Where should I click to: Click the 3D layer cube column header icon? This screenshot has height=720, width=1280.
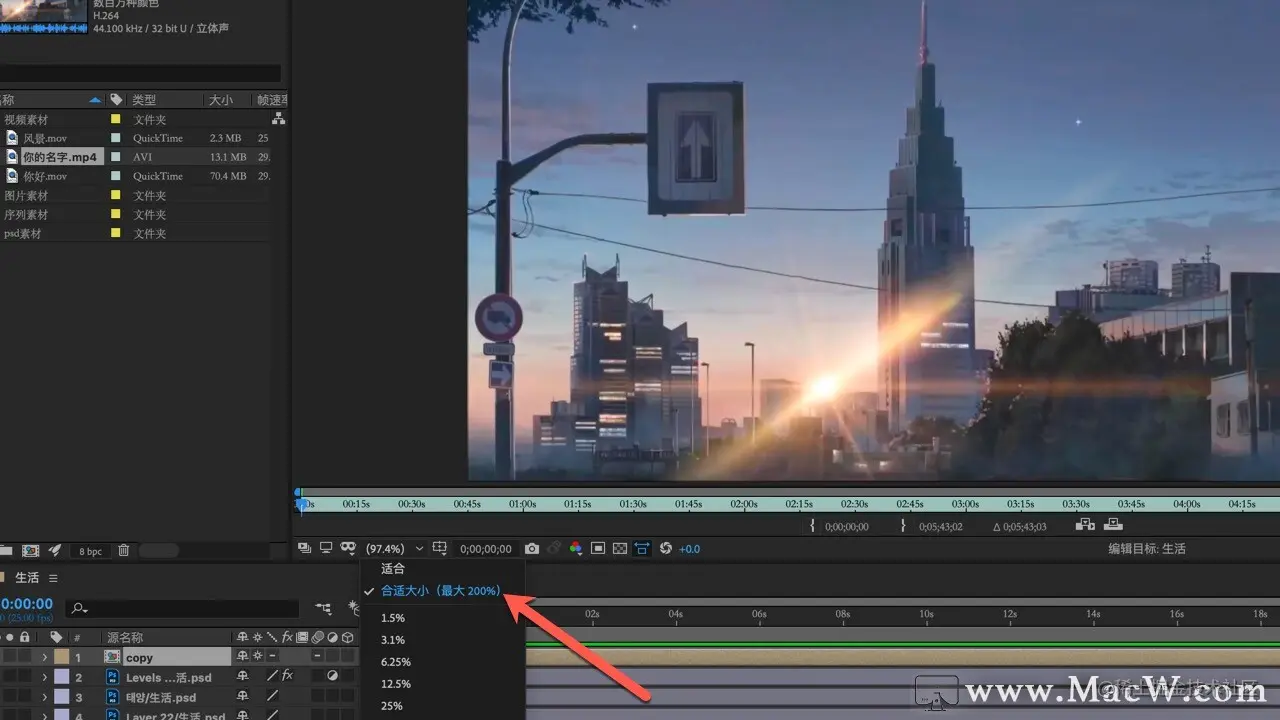(347, 637)
